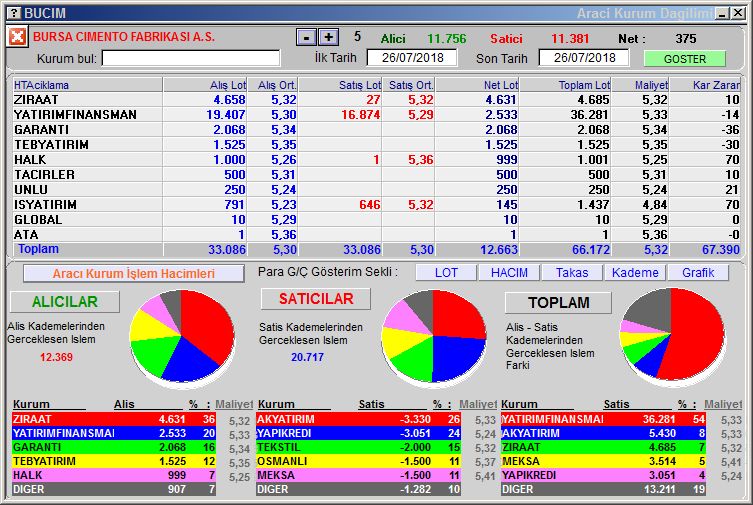The image size is (753, 505).
Task: Select the UNLU row
Action: [x=376, y=190]
